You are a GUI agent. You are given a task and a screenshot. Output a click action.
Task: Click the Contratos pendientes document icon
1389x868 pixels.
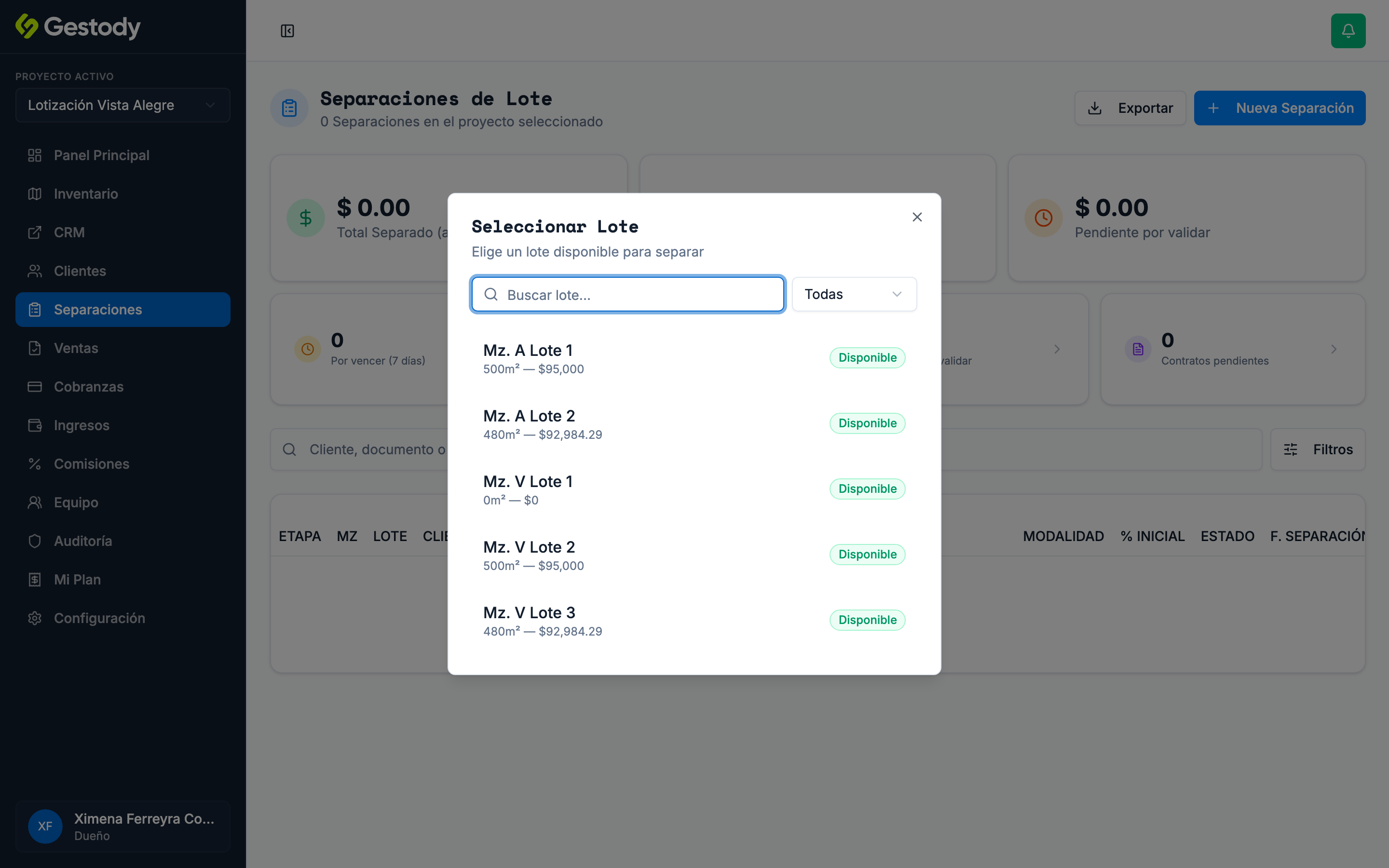coord(1138,349)
